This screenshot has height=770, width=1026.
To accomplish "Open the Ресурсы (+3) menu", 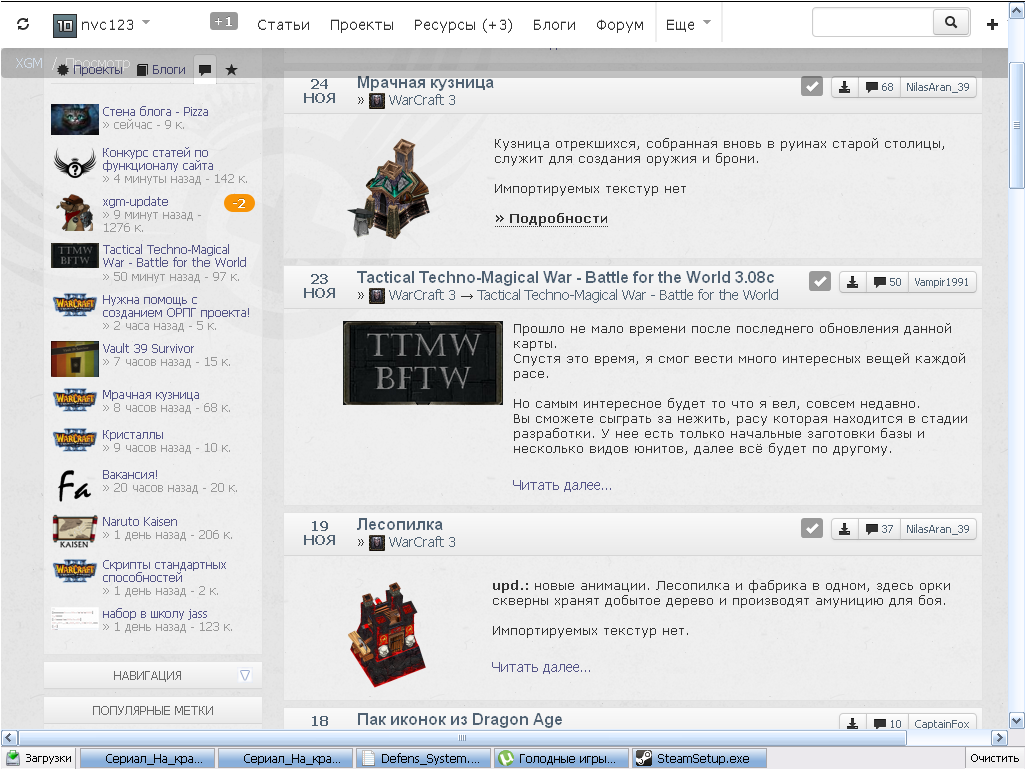I will click(463, 25).
